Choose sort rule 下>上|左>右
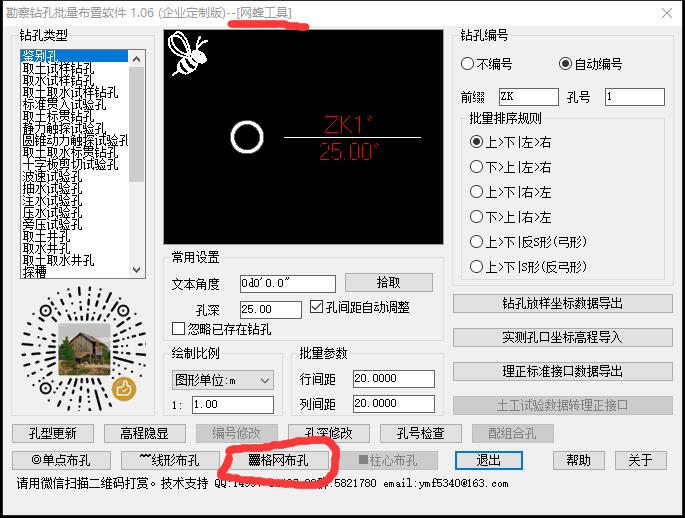Screen dimensions: 685x518 (477, 167)
